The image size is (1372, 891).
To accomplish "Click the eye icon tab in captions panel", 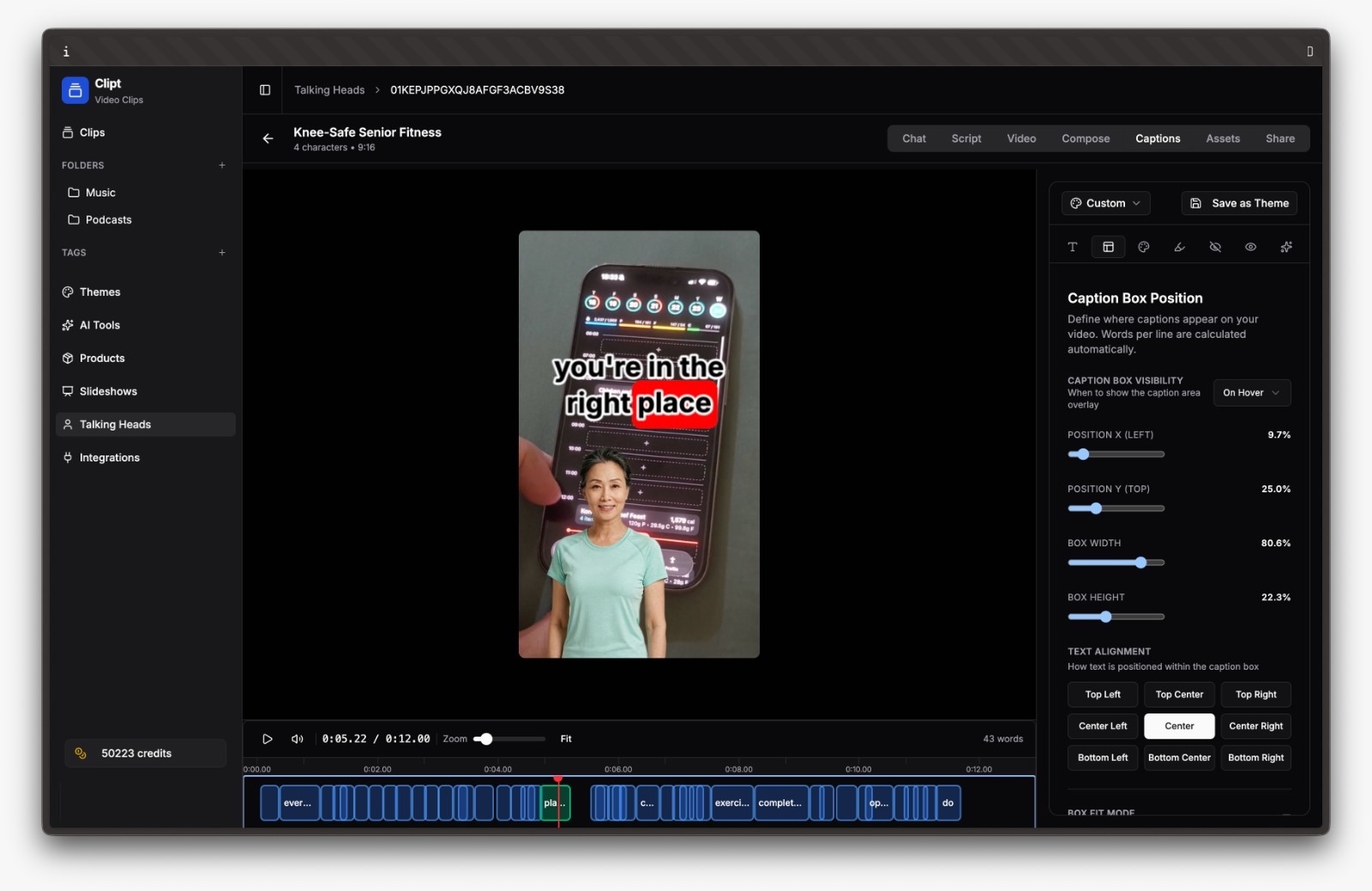I will 1250,247.
